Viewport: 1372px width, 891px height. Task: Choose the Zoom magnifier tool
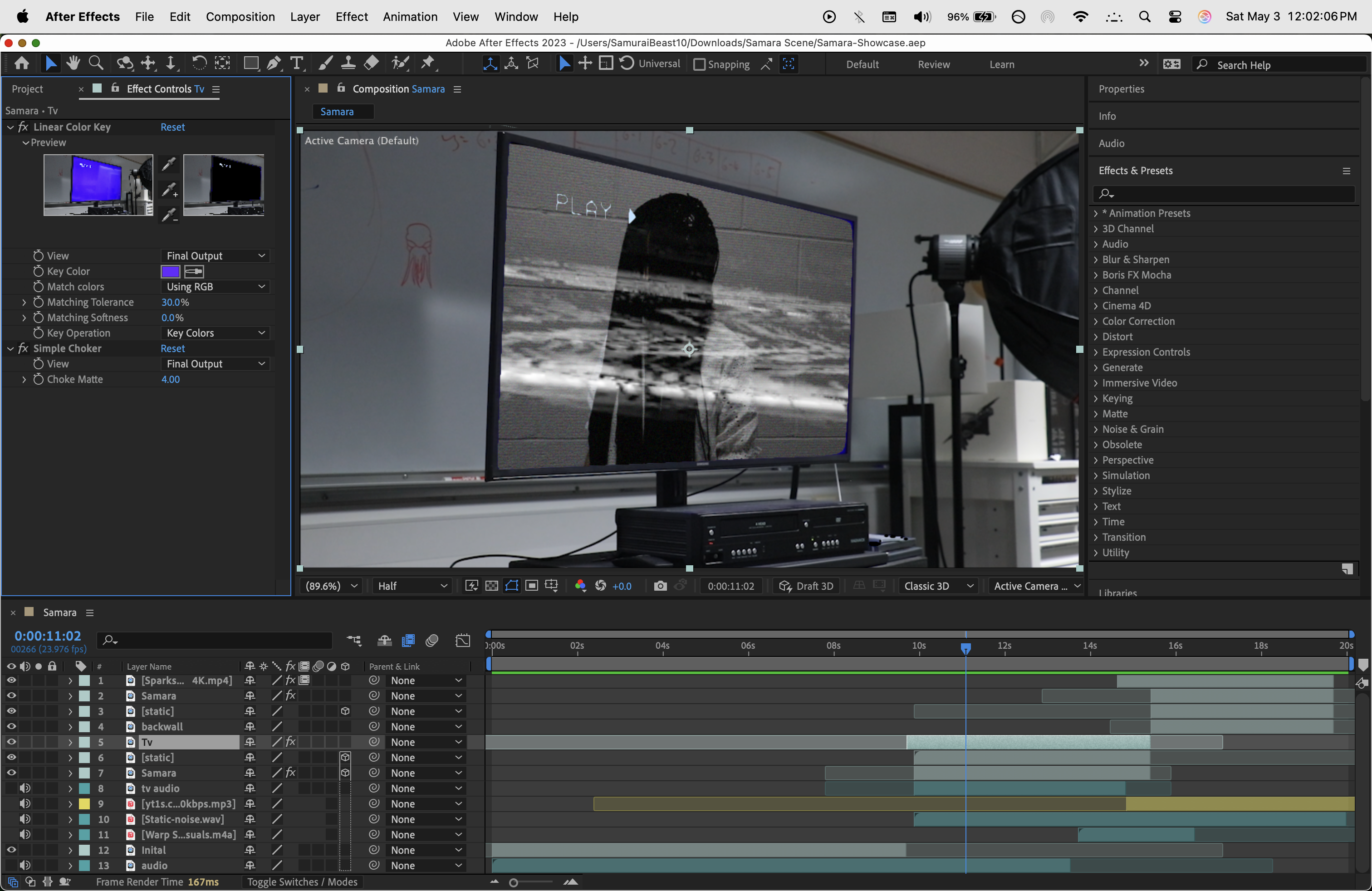tap(96, 64)
